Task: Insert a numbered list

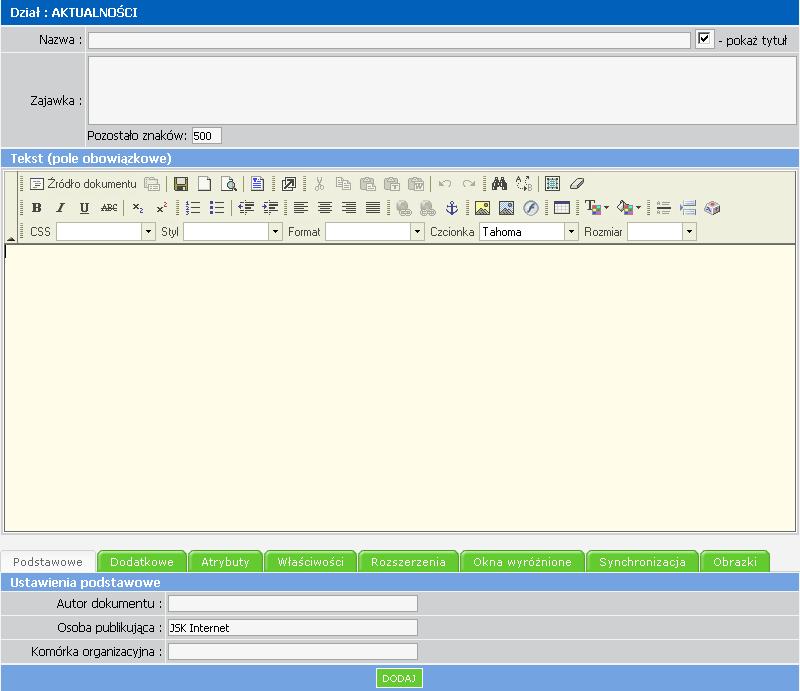Action: pyautogui.click(x=193, y=208)
